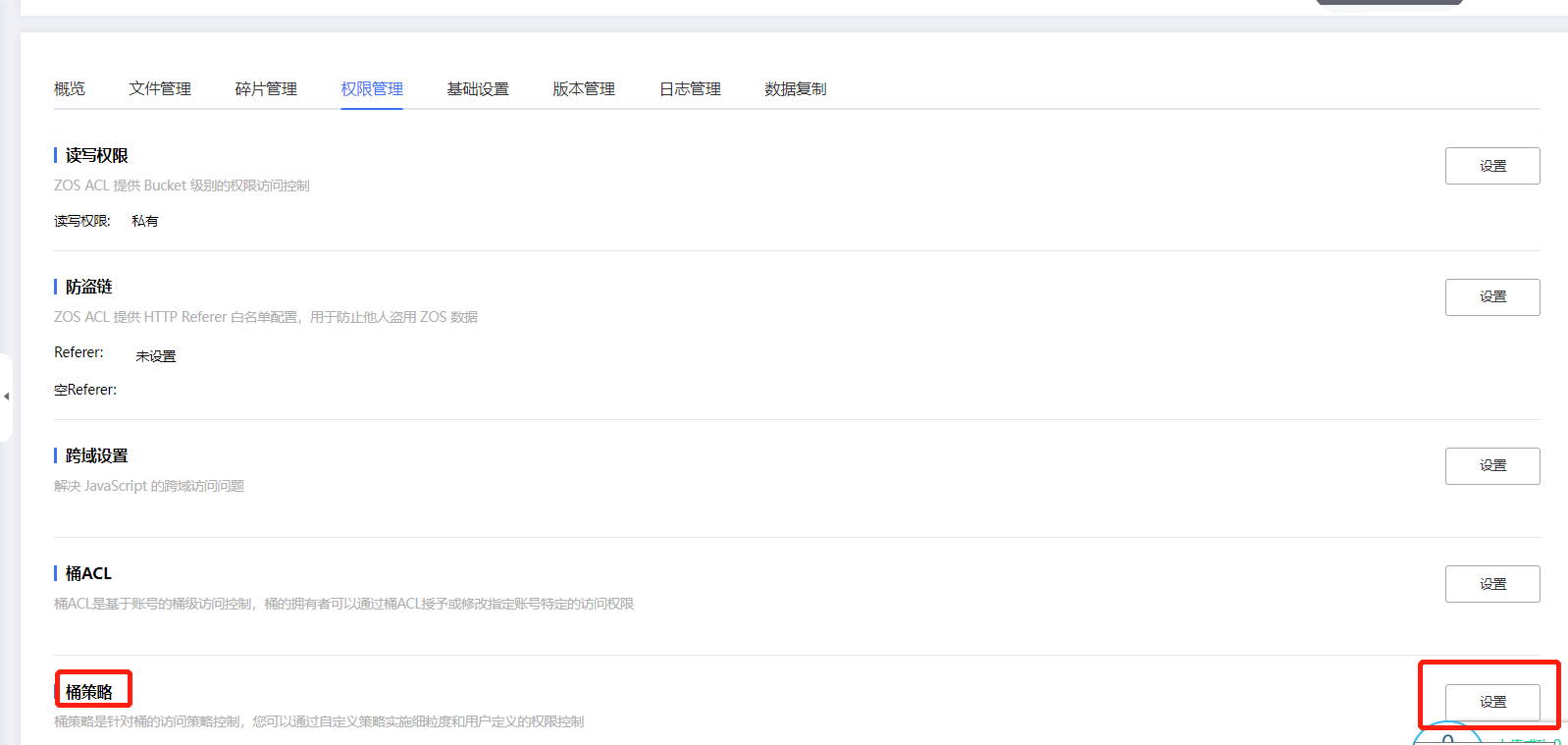Viewport: 1568px width, 745px height.
Task: Select the active 权限管理 tab
Action: [372, 89]
